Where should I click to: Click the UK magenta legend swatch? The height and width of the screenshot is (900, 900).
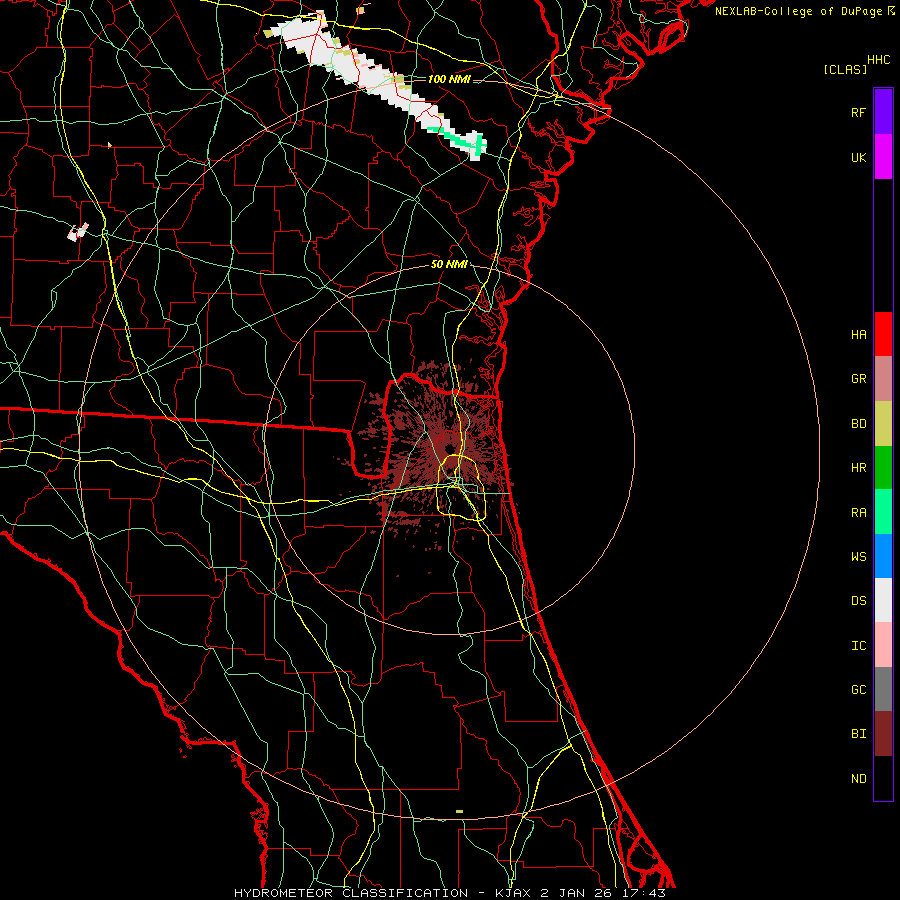[883, 157]
